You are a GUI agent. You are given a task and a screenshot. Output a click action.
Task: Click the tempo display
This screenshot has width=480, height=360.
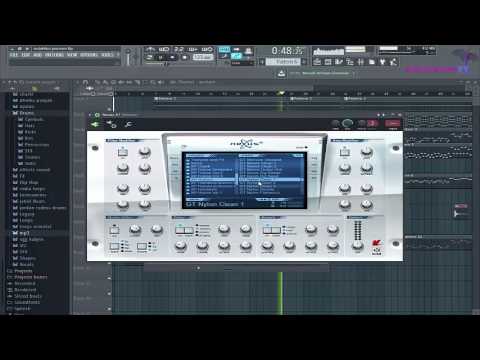coord(203,57)
